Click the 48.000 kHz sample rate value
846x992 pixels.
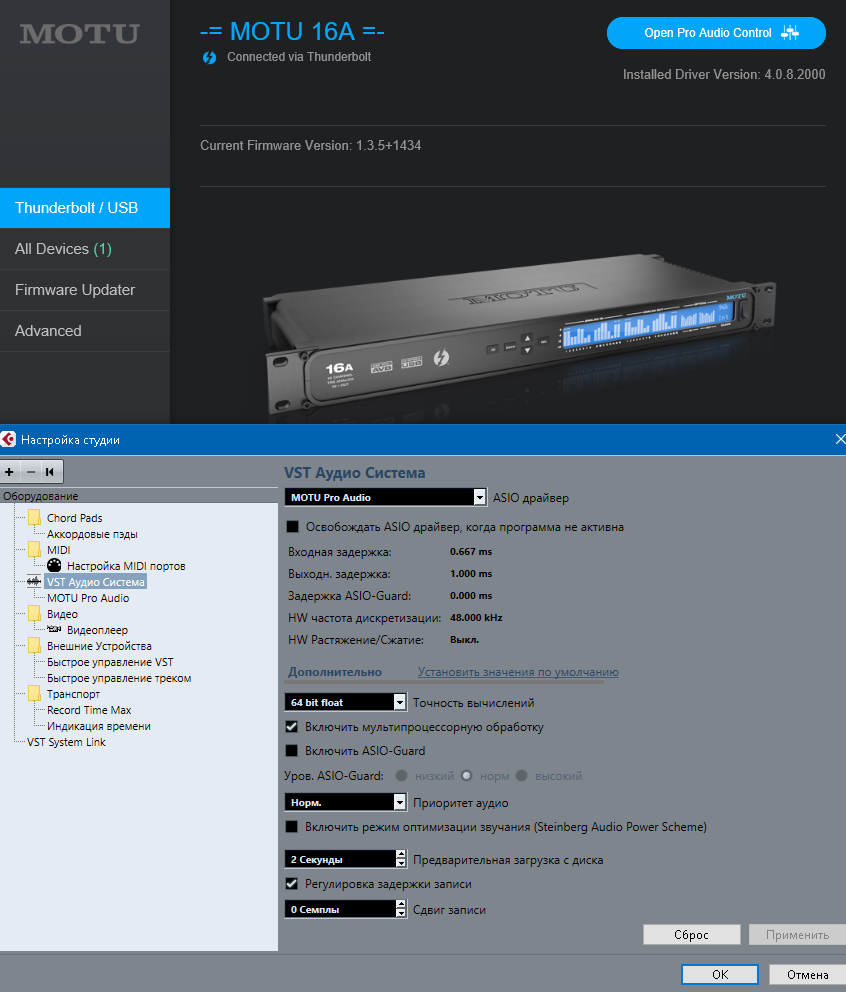pos(476,617)
